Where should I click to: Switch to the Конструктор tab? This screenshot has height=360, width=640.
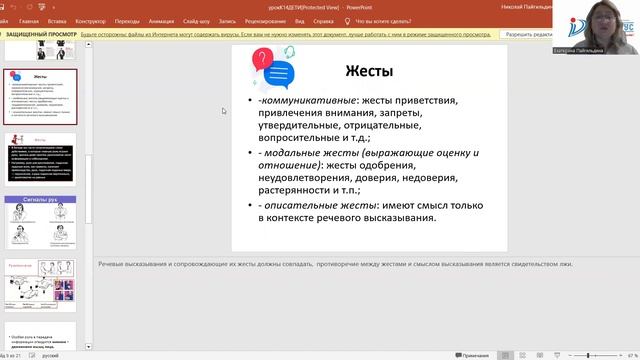pos(90,21)
